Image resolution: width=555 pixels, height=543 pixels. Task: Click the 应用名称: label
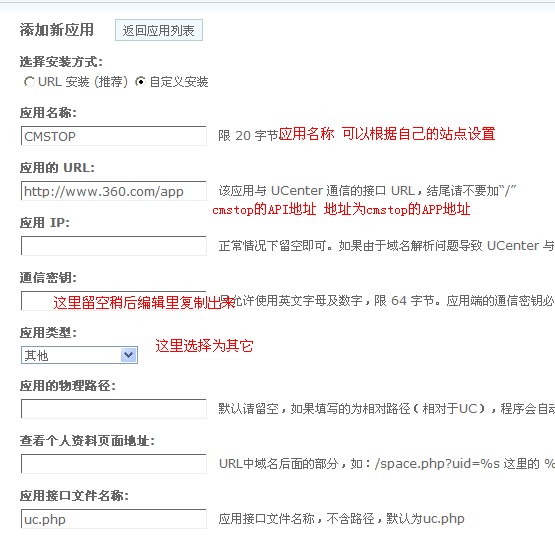pyautogui.click(x=48, y=113)
